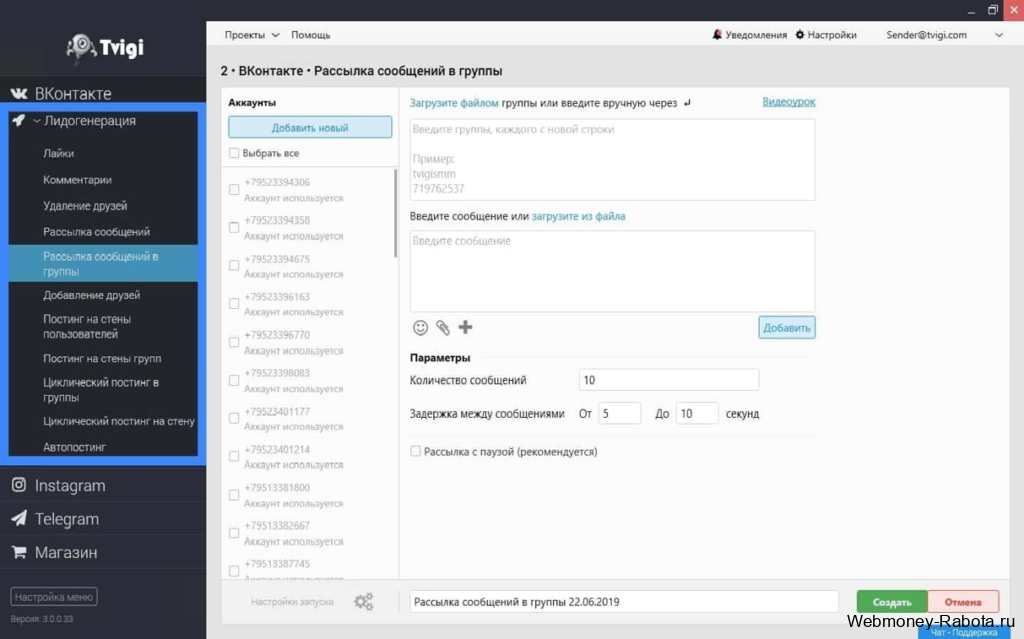This screenshot has height=639, width=1024.
Task: Expand the Sender@tvigi.com account dropdown arrow
Action: tap(999, 35)
